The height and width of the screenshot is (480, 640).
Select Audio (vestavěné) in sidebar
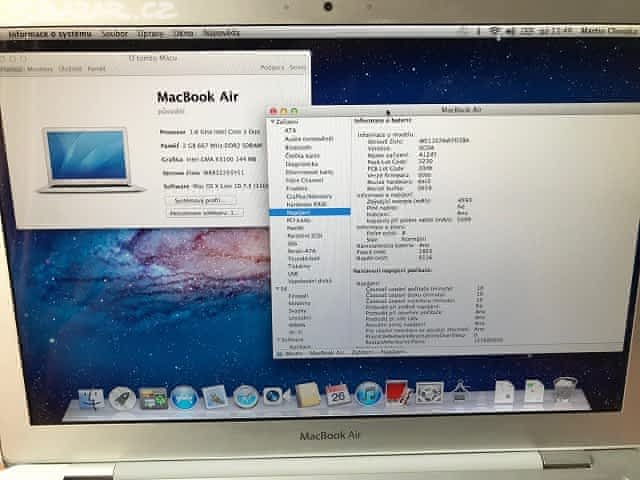pos(309,139)
